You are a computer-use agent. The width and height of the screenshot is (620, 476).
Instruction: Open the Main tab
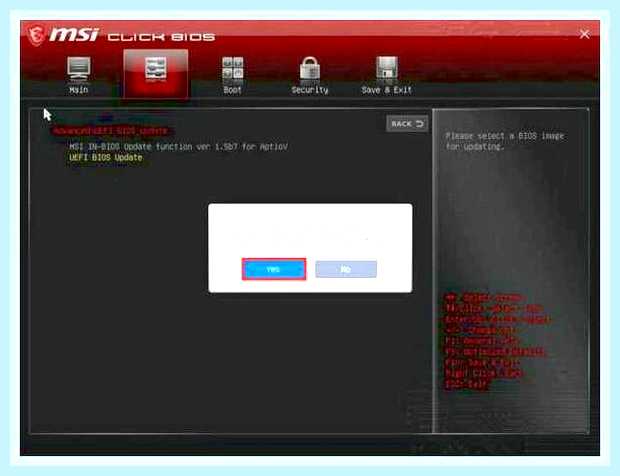[x=79, y=76]
